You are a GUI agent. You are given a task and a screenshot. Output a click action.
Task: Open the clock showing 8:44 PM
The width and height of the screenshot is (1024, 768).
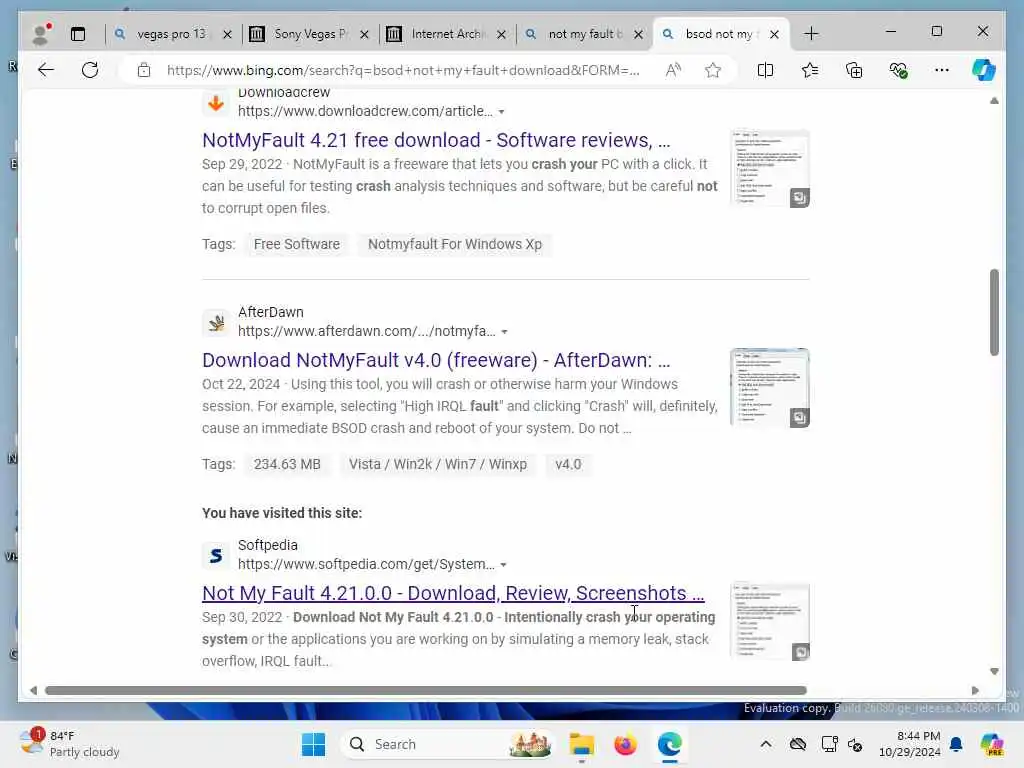tap(909, 744)
